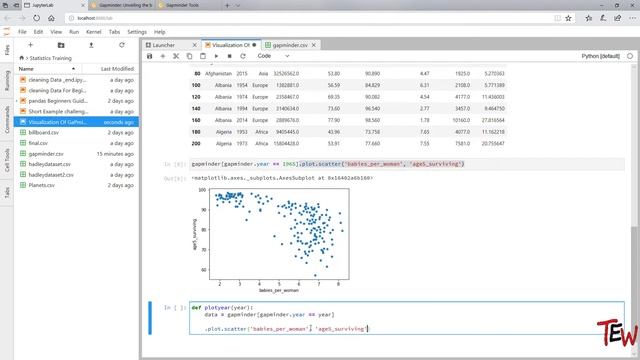Open the Tabs menu
Image resolution: width=640 pixels, height=360 pixels.
coord(114,32)
